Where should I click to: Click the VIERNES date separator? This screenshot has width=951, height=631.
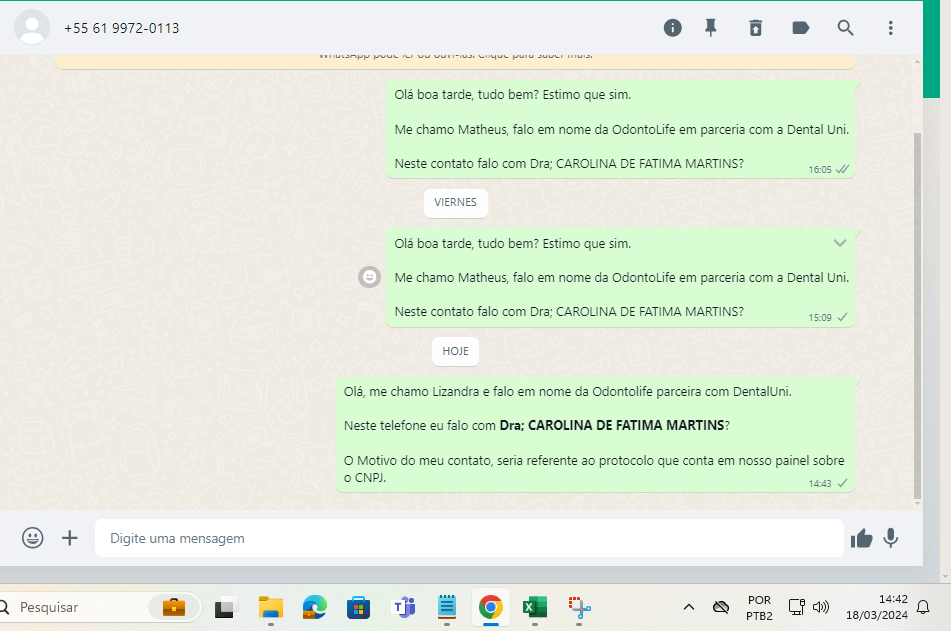(x=455, y=203)
